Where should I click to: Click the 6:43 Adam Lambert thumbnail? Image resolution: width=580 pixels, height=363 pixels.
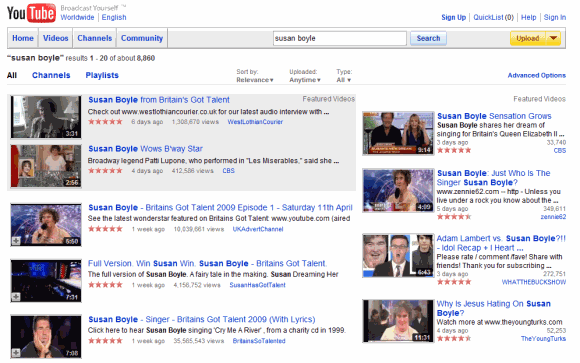tap(398, 256)
